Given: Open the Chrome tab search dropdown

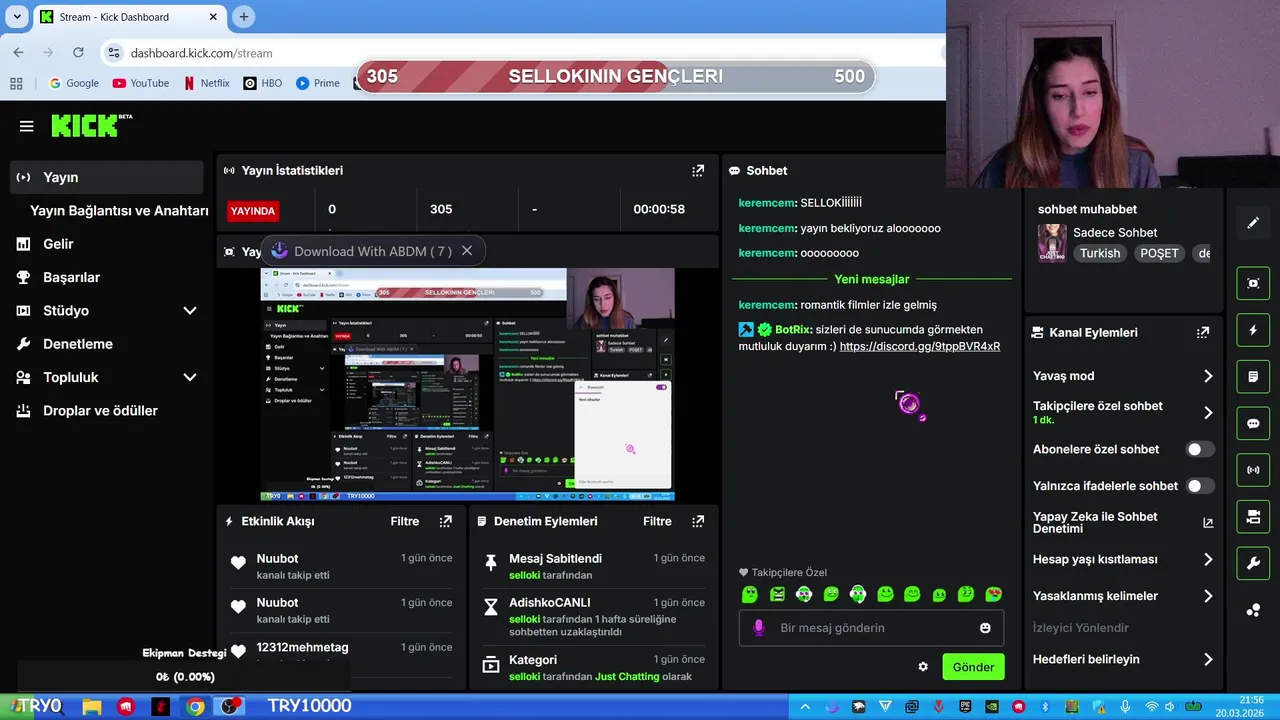Looking at the screenshot, I should pos(16,17).
